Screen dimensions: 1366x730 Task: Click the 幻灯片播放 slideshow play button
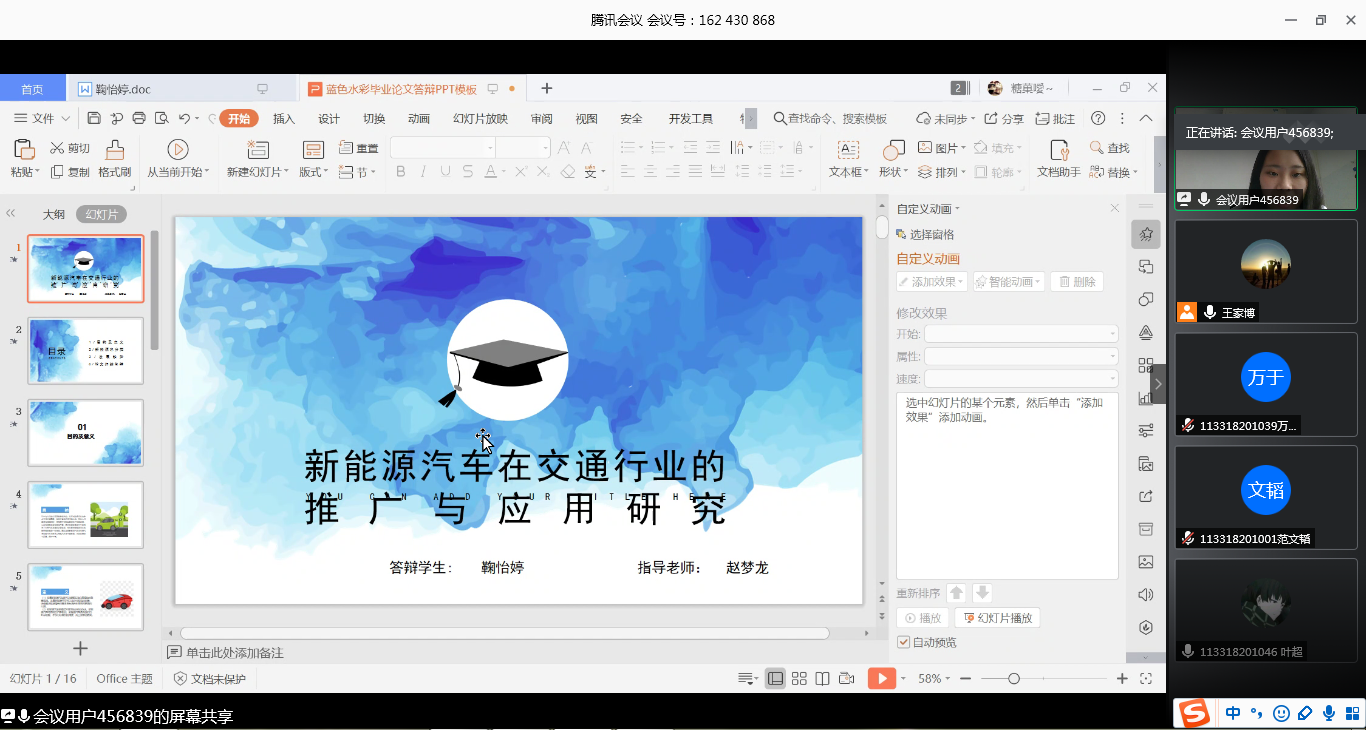pyautogui.click(x=997, y=618)
